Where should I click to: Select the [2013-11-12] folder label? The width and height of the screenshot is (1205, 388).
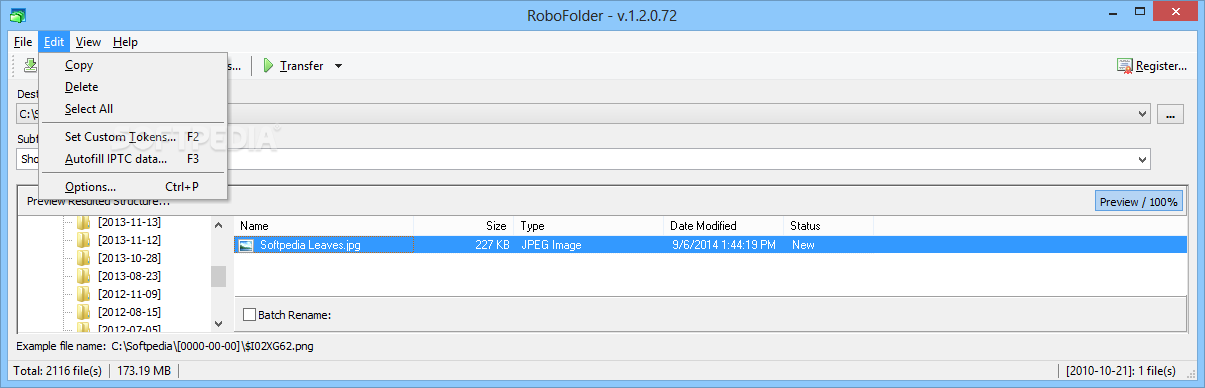tap(128, 240)
